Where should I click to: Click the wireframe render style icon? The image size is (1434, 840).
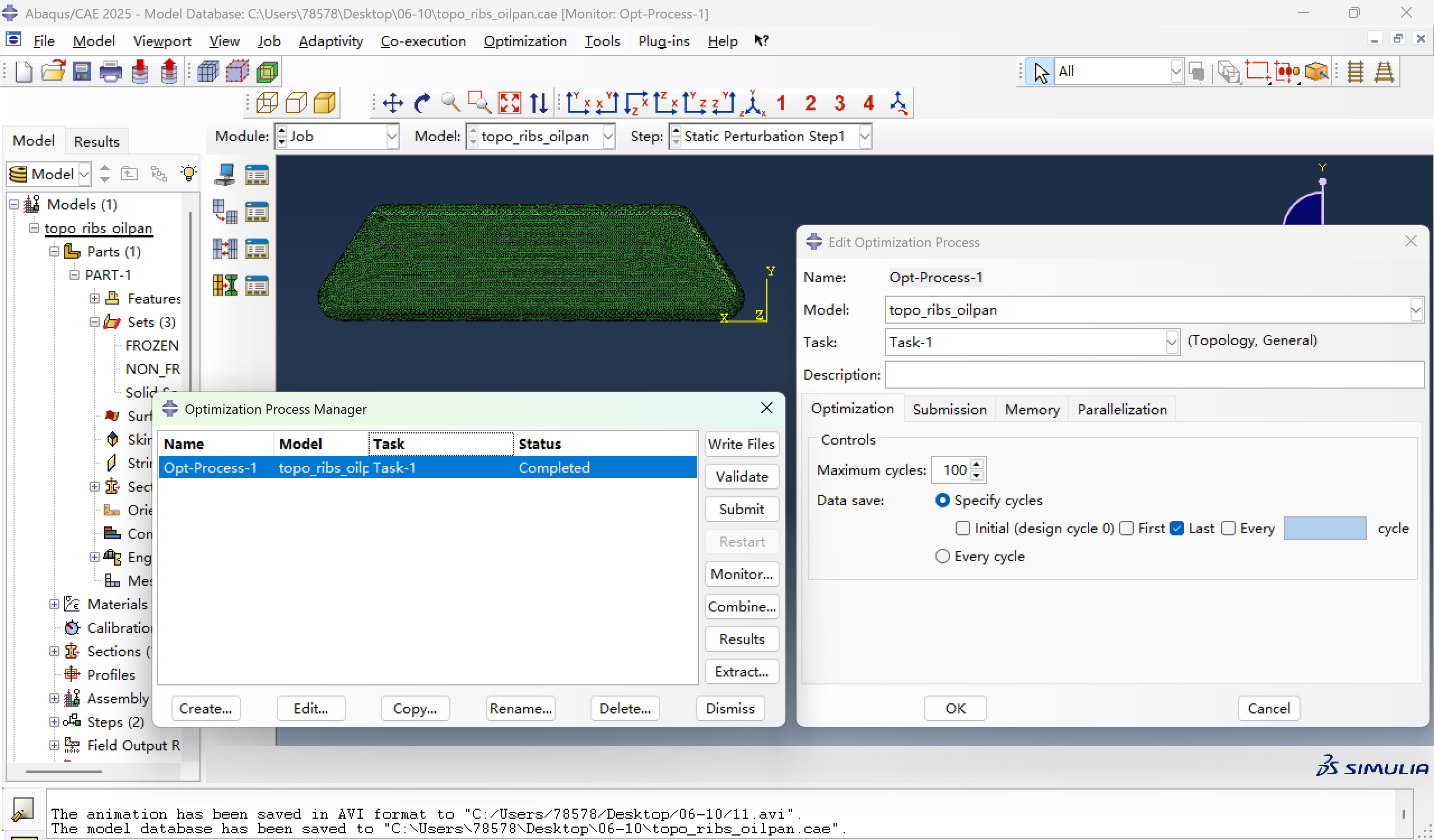point(267,104)
